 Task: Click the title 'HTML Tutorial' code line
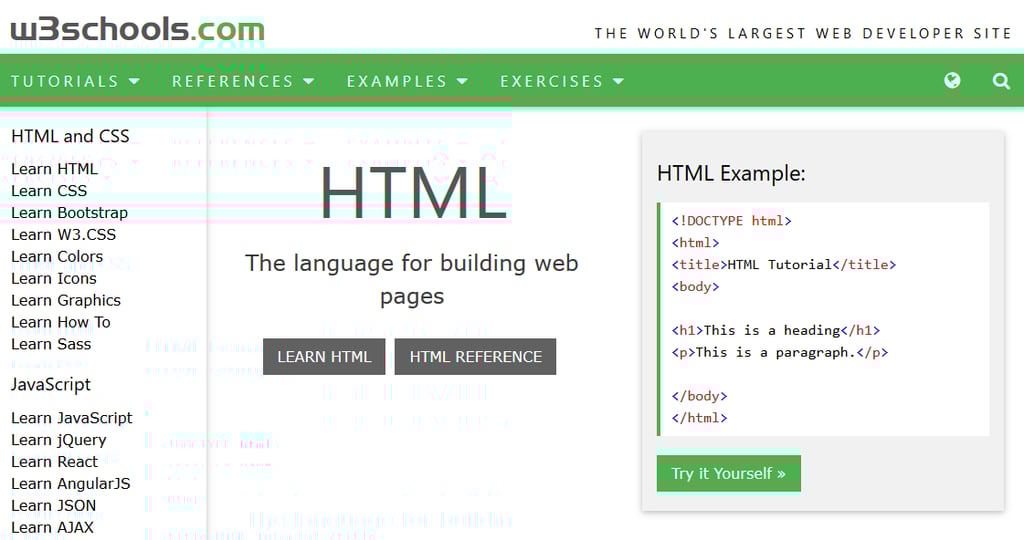[x=784, y=264]
